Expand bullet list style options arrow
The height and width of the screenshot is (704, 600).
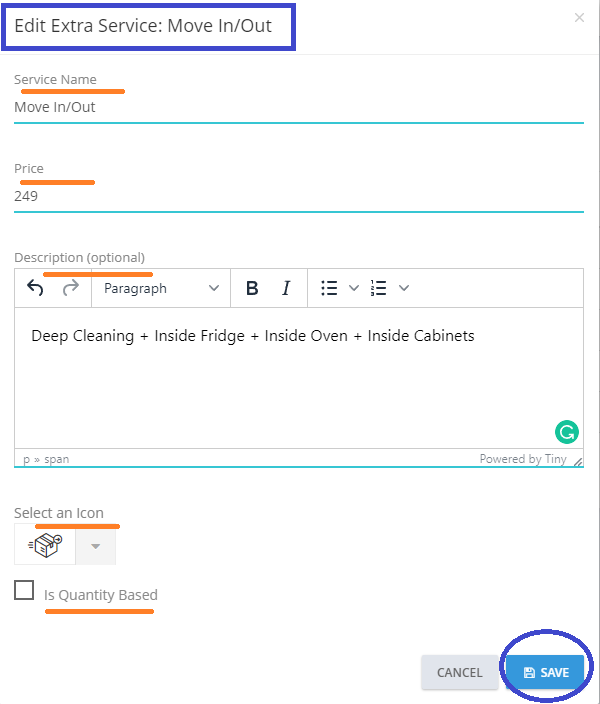click(353, 288)
